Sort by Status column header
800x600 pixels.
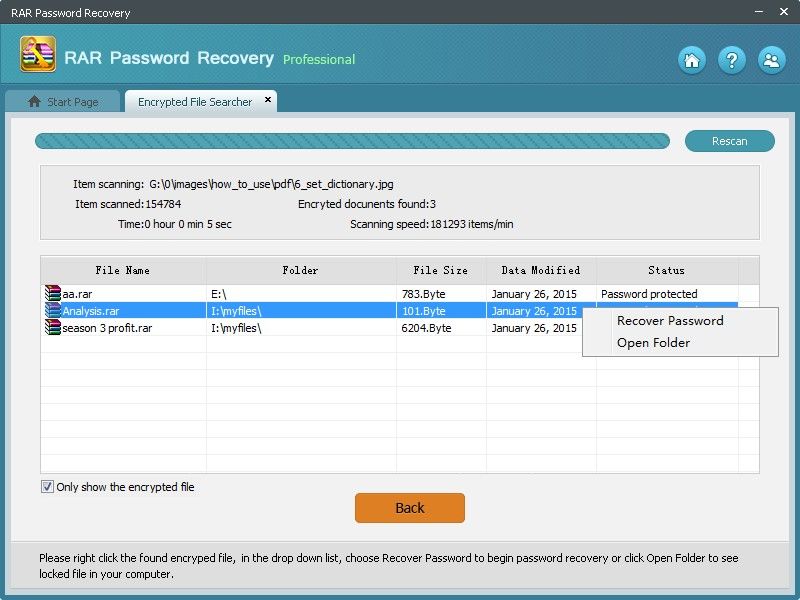[x=667, y=270]
